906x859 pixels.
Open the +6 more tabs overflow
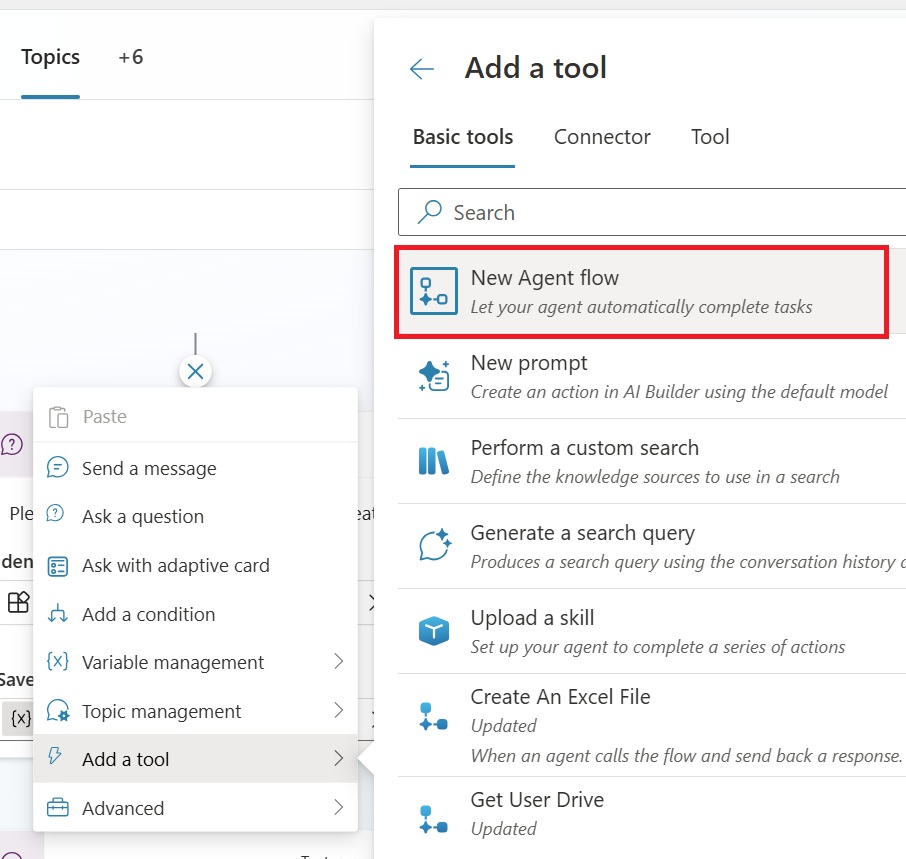point(131,57)
